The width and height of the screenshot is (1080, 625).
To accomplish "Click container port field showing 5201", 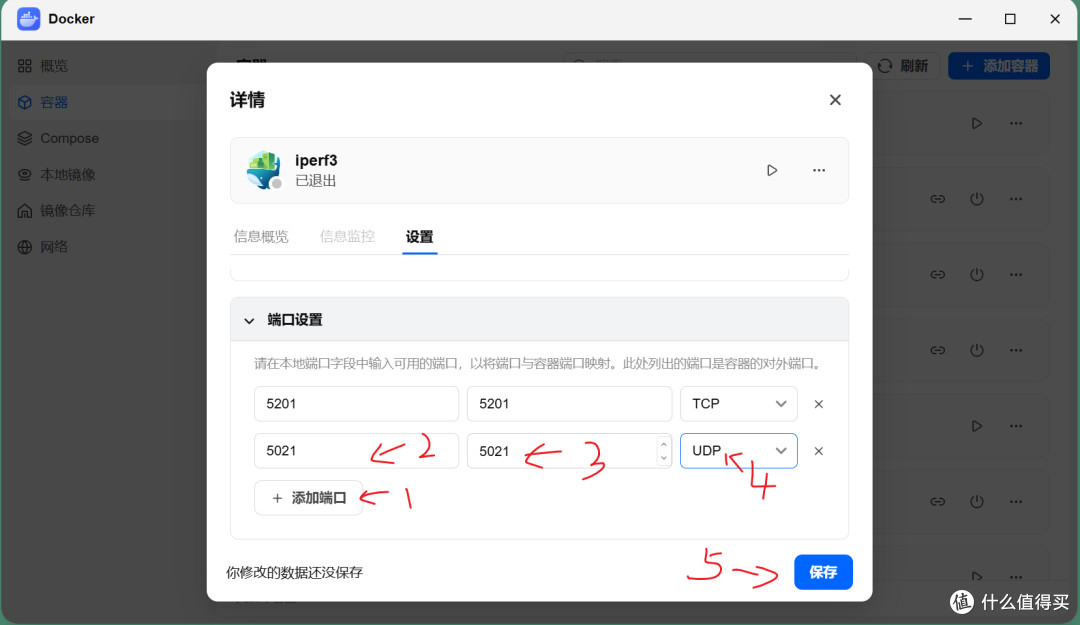I will (569, 404).
